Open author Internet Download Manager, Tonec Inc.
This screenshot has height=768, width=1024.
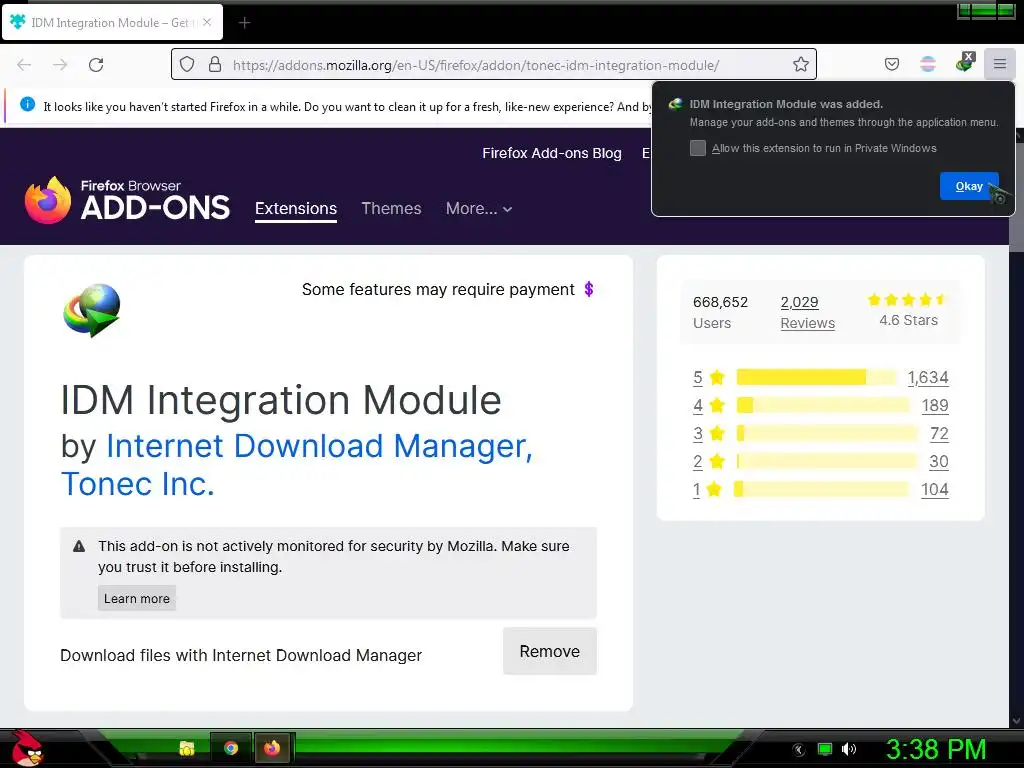click(297, 465)
